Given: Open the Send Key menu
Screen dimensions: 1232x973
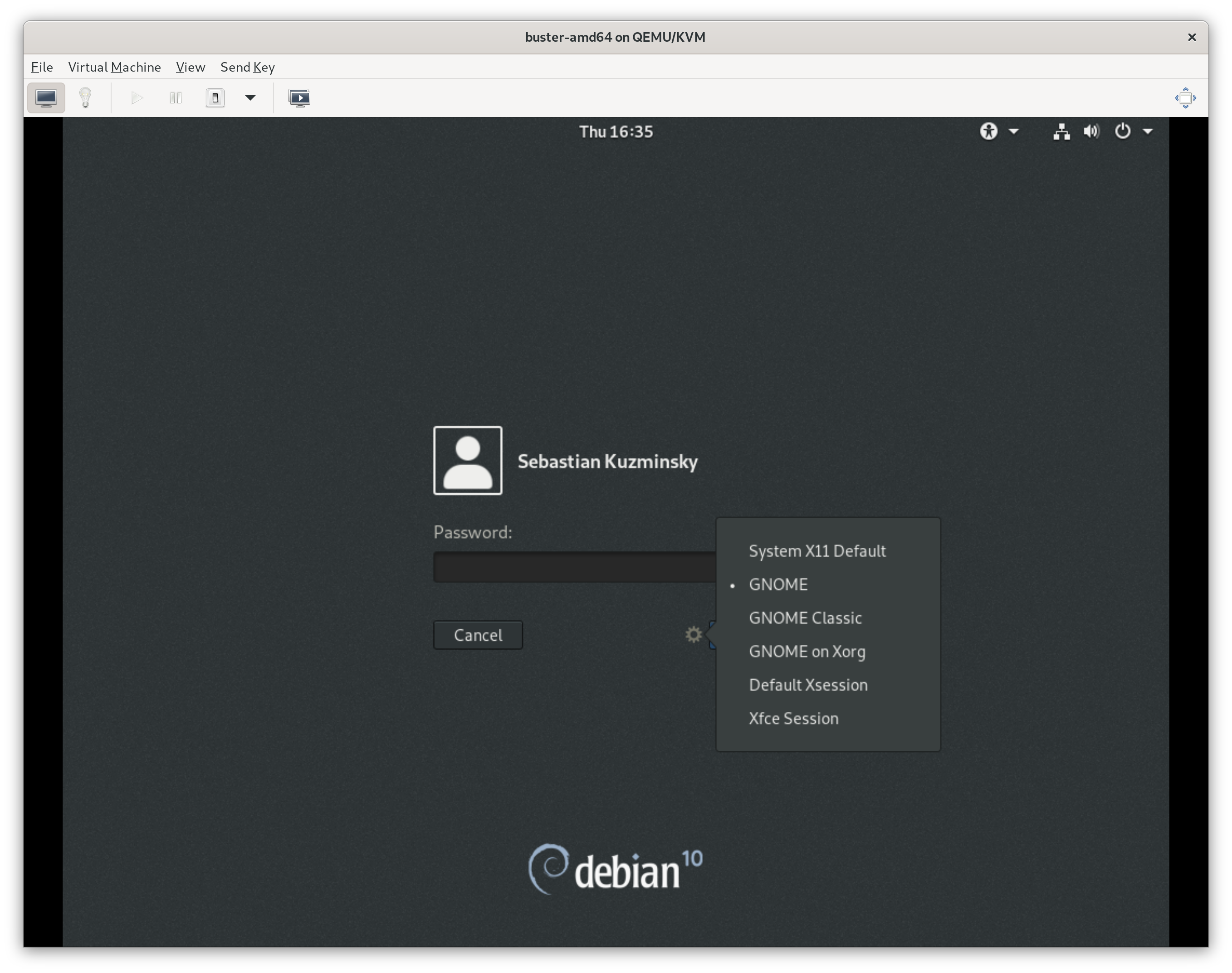Looking at the screenshot, I should (x=246, y=67).
